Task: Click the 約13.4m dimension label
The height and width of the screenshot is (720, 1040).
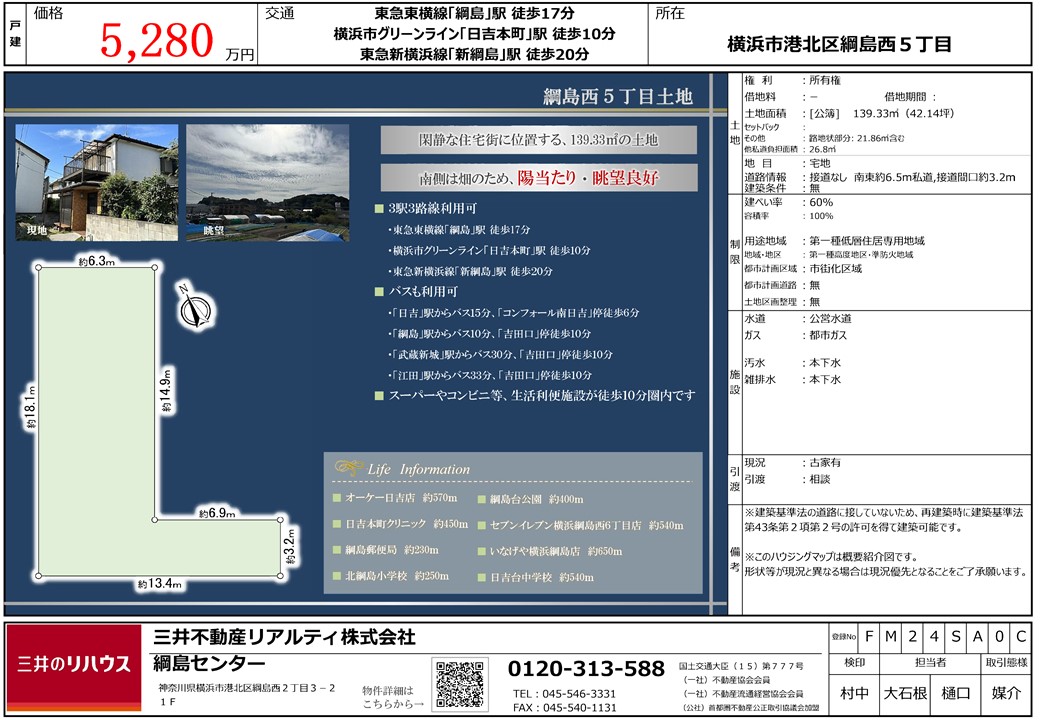Action: coord(158,585)
